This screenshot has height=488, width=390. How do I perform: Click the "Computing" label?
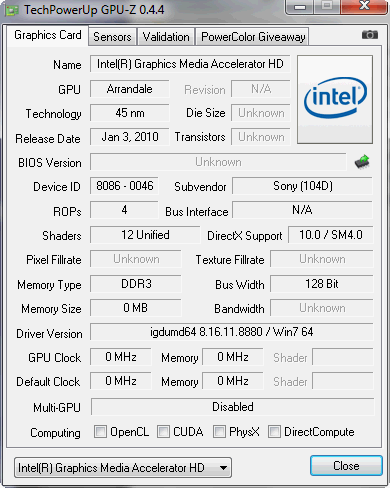point(55,433)
